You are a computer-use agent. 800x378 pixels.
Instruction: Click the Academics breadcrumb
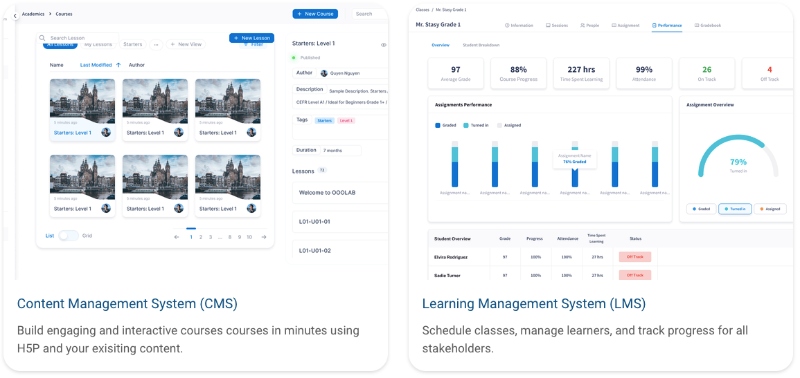click(33, 14)
